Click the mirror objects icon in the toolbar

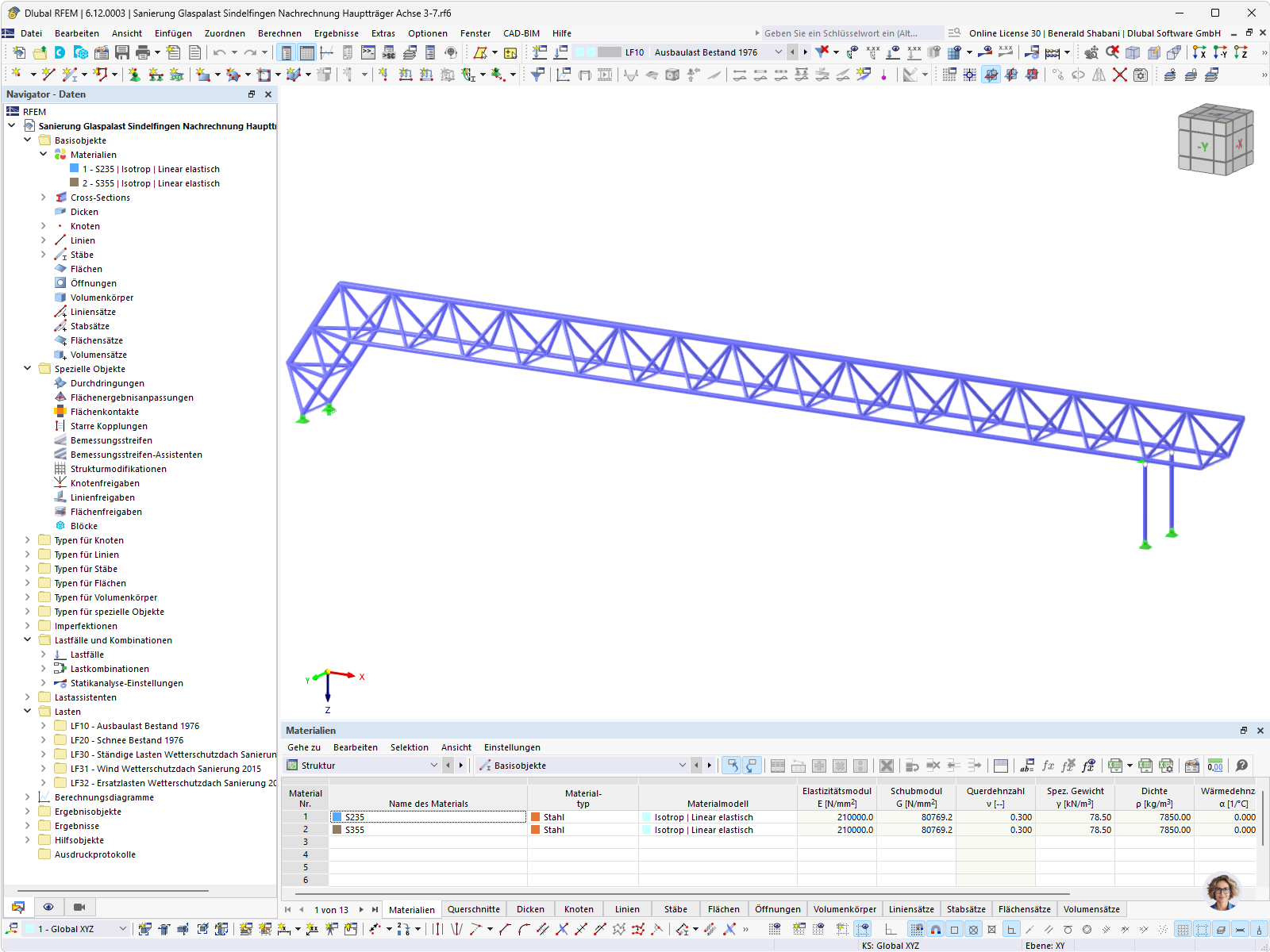pos(1099,75)
